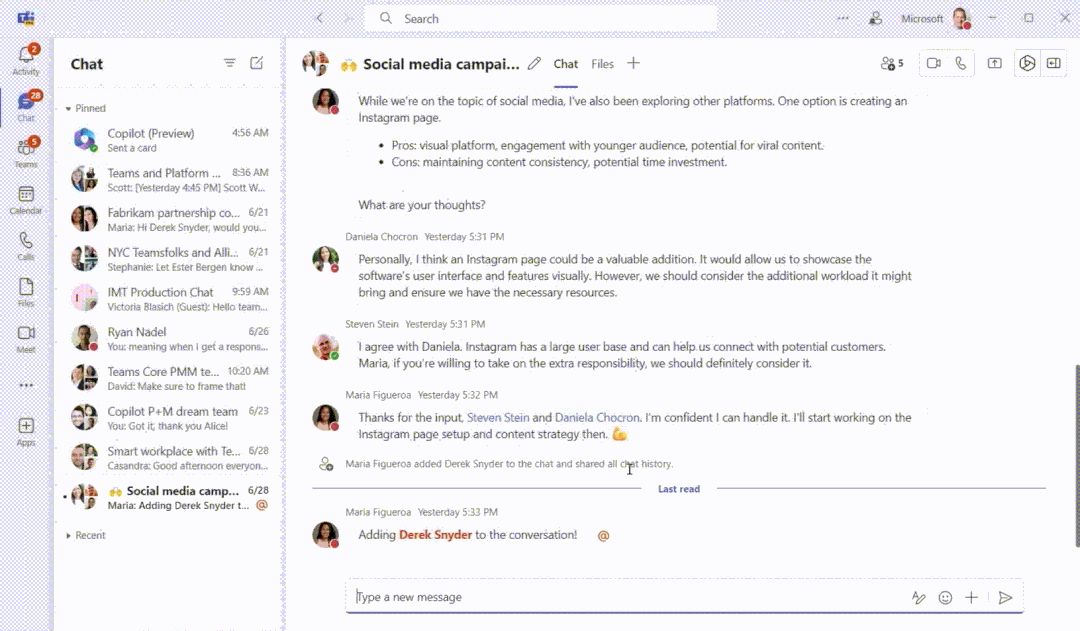The width and height of the screenshot is (1080, 631).
Task: Filter the chat list
Action: pyautogui.click(x=230, y=64)
